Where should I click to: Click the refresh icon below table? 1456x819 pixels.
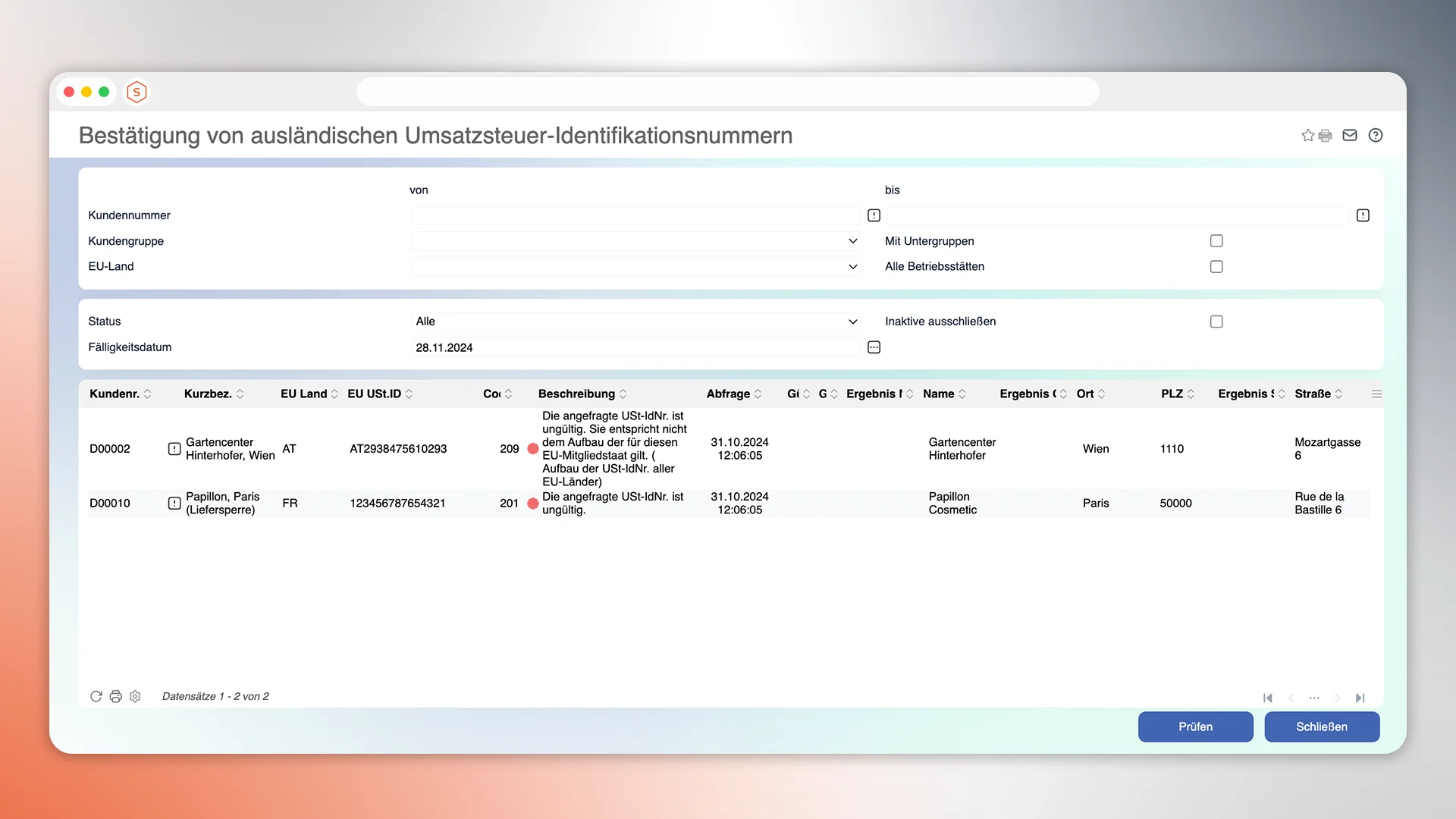96,696
